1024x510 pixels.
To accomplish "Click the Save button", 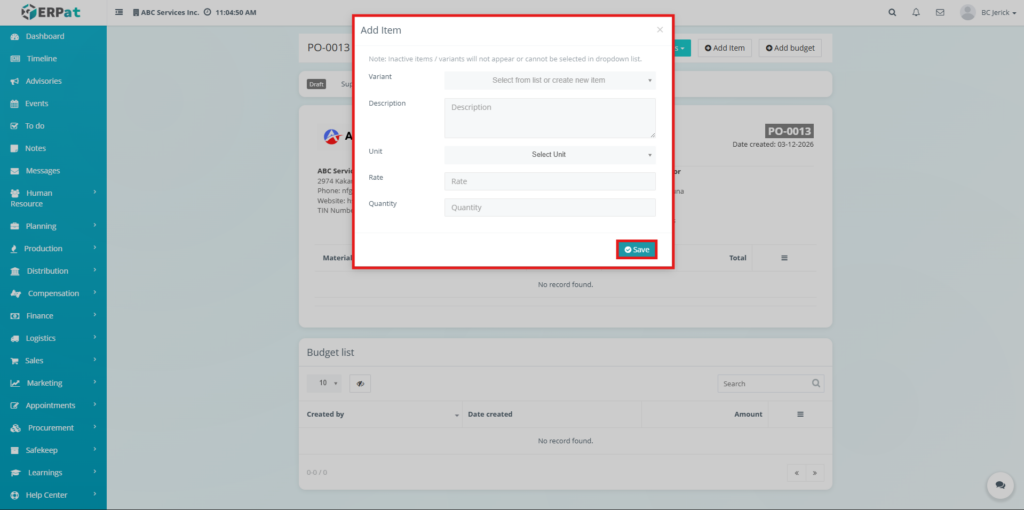I will click(636, 249).
